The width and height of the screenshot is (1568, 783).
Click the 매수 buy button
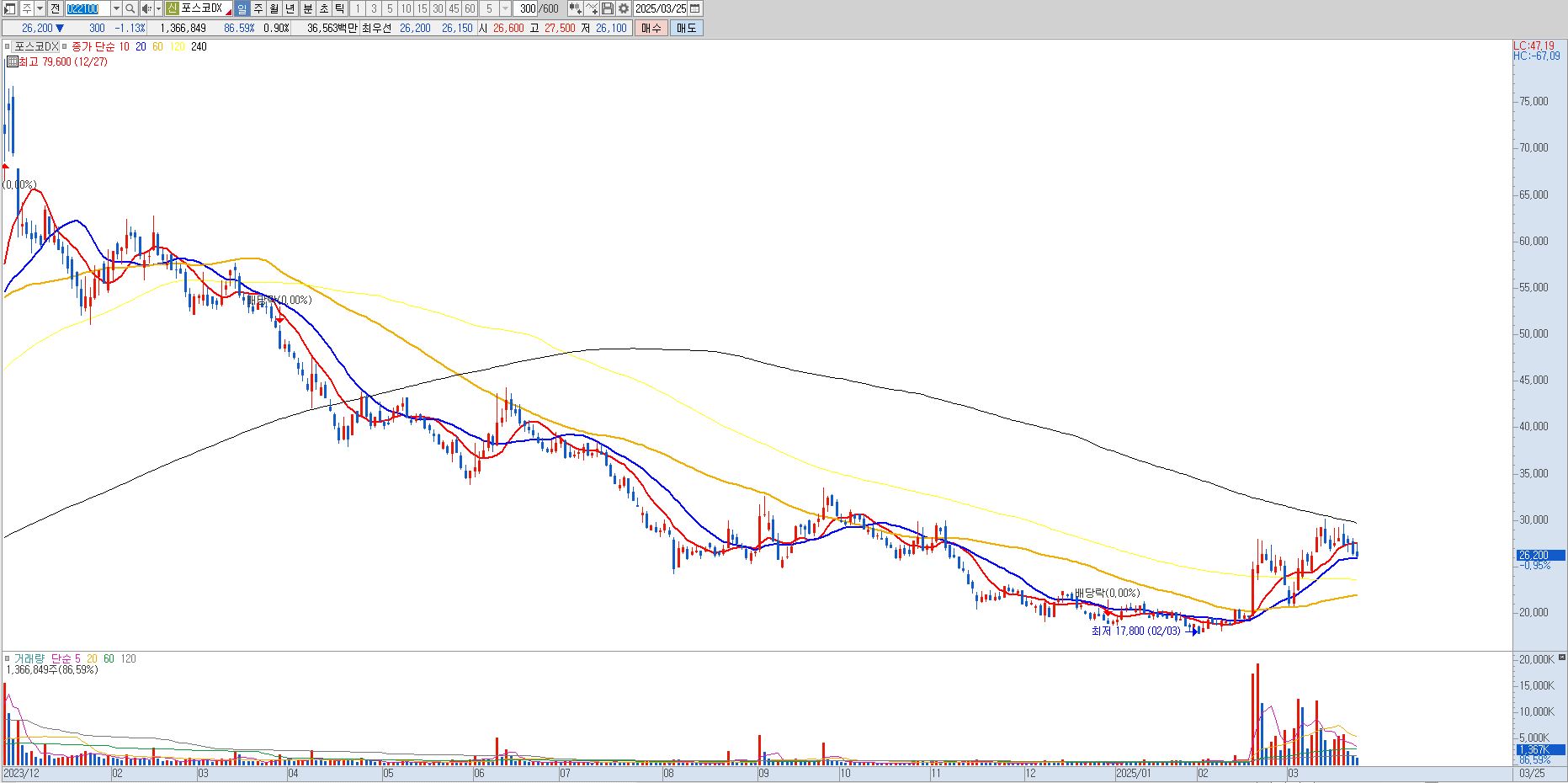tap(651, 28)
